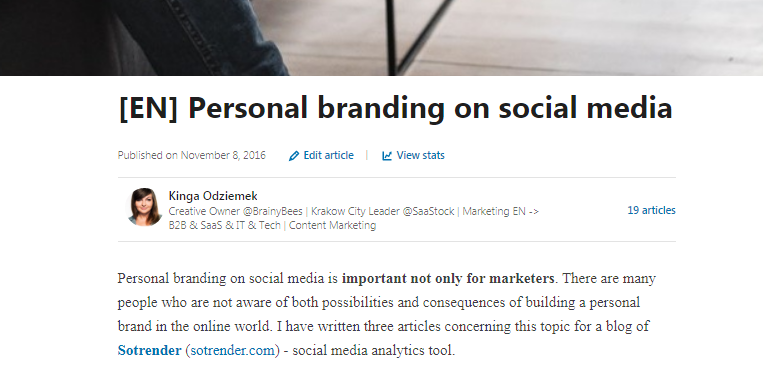Click the Published on November 8, 2016 date
Image resolution: width=763 pixels, height=369 pixels.
pyautogui.click(x=192, y=155)
